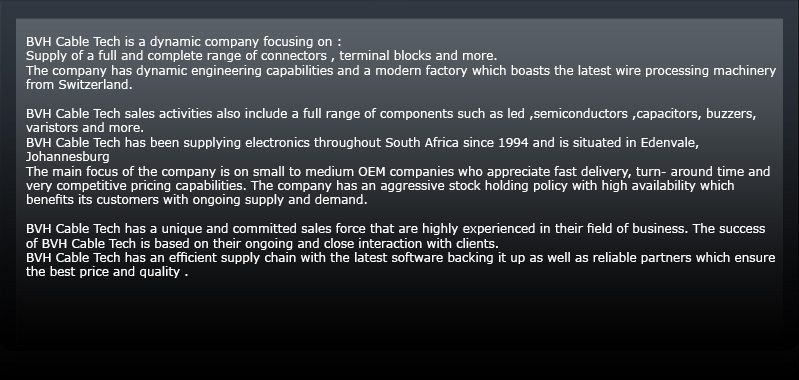Click the text 'from Switzerland.'
Viewport: 799px width, 380px height.
pos(79,85)
